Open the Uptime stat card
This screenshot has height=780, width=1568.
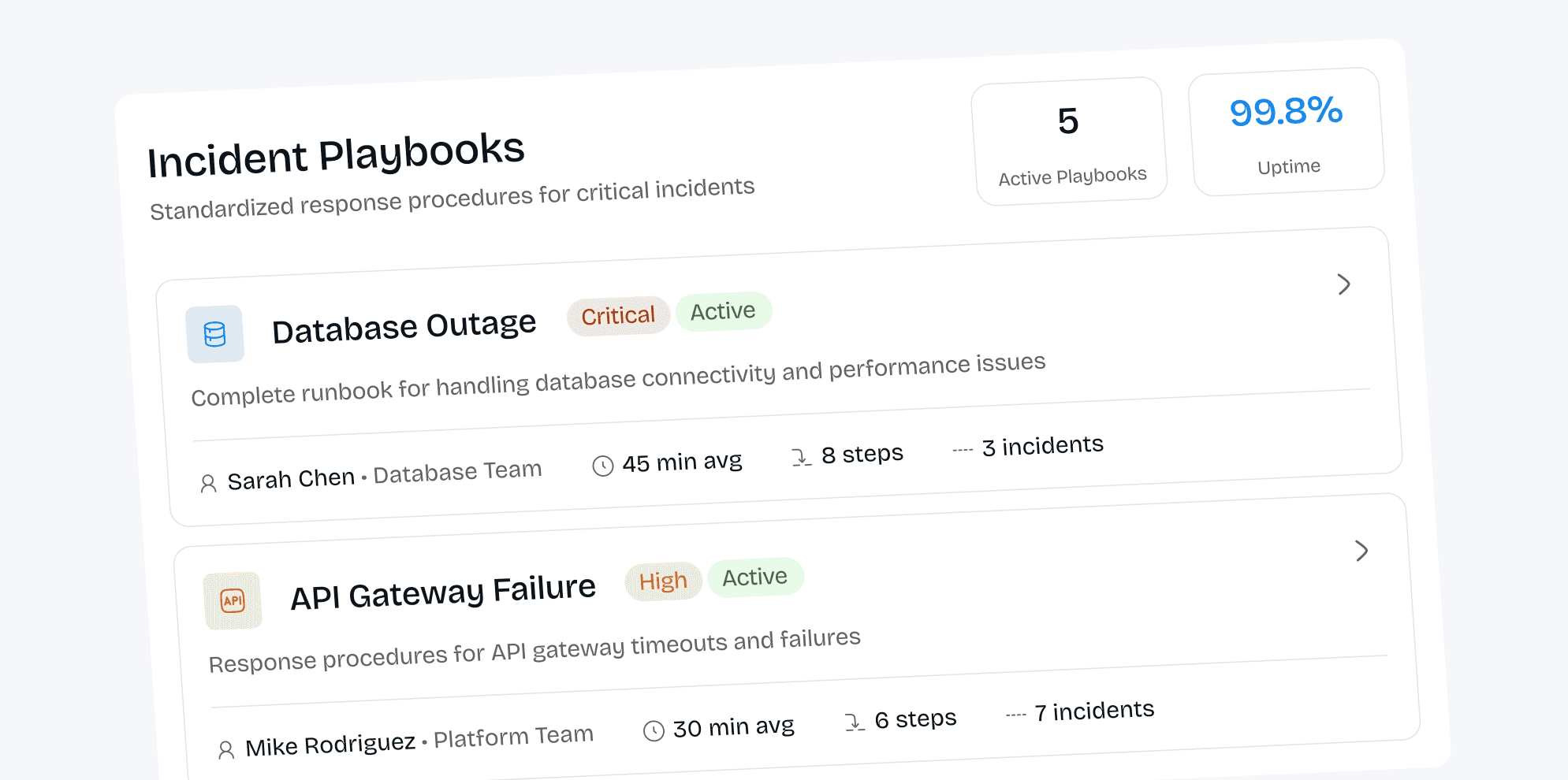pyautogui.click(x=1287, y=132)
